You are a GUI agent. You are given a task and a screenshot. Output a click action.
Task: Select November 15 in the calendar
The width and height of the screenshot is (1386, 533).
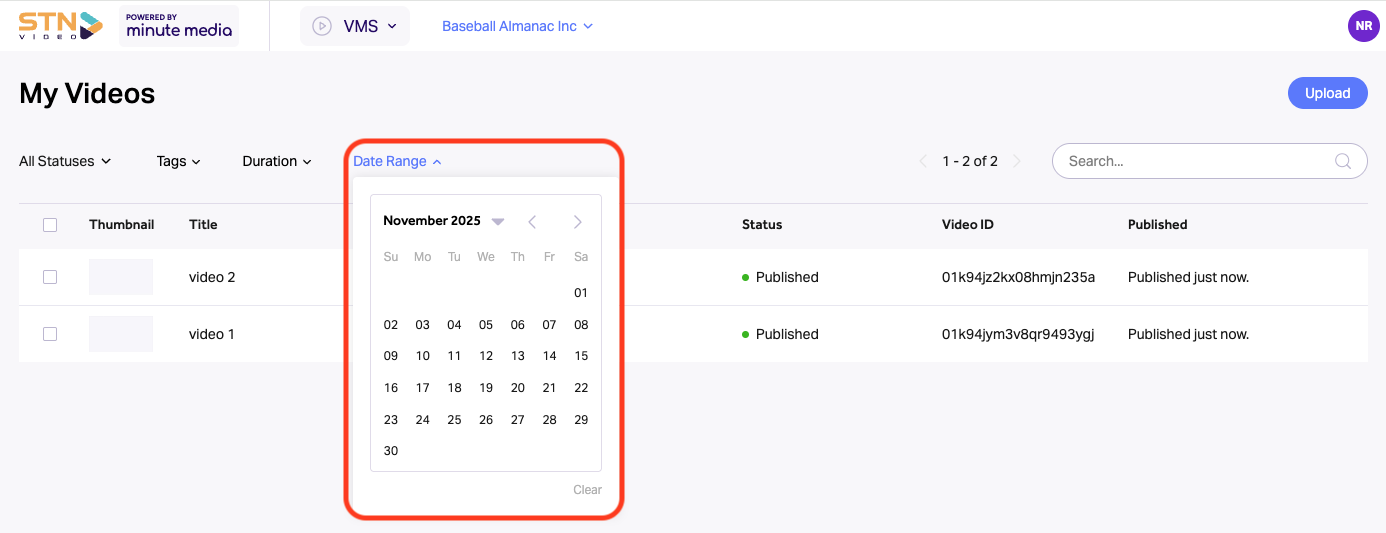[581, 356]
